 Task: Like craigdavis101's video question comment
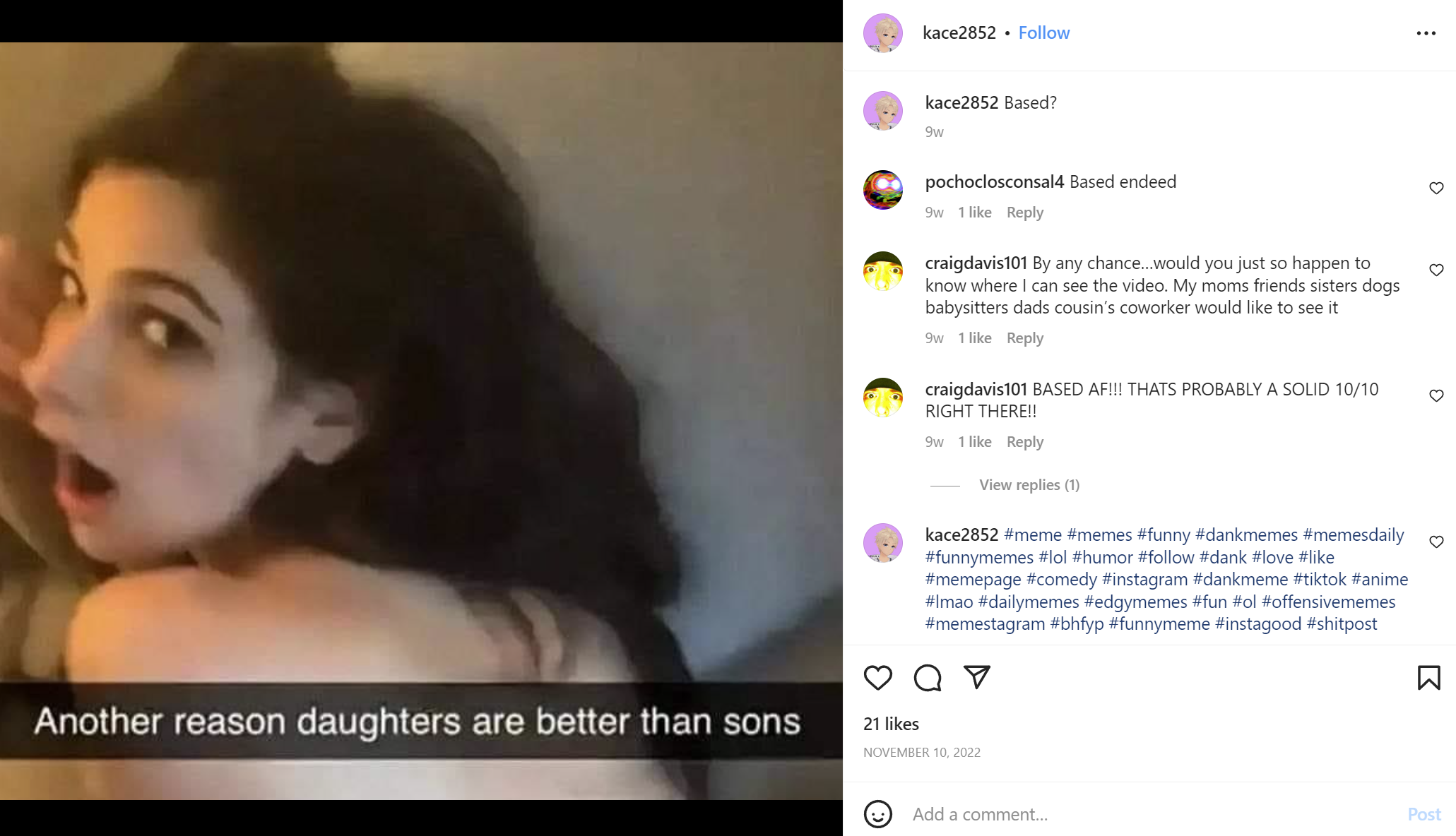[x=1436, y=270]
